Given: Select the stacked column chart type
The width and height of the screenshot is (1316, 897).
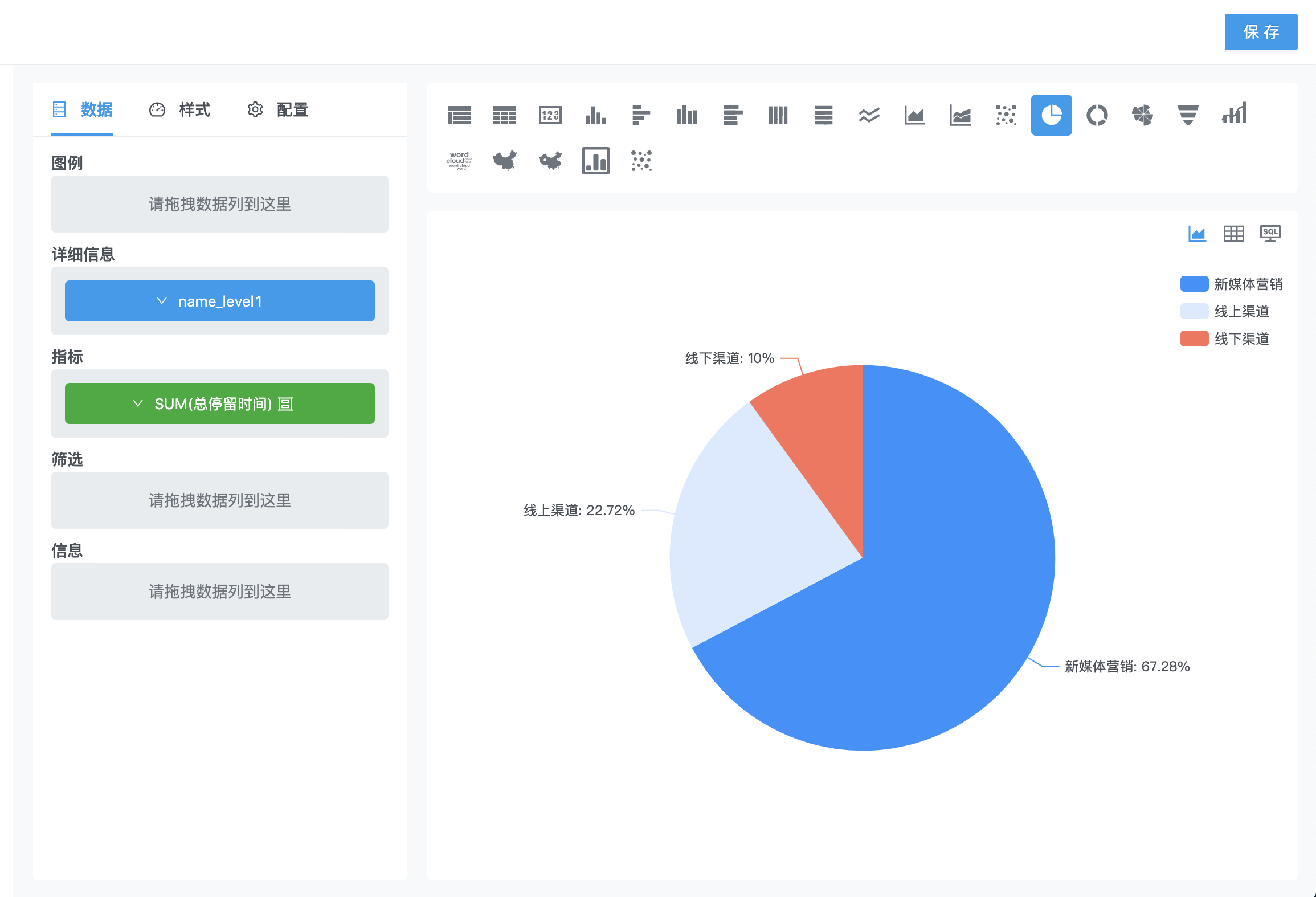Looking at the screenshot, I should [x=686, y=115].
